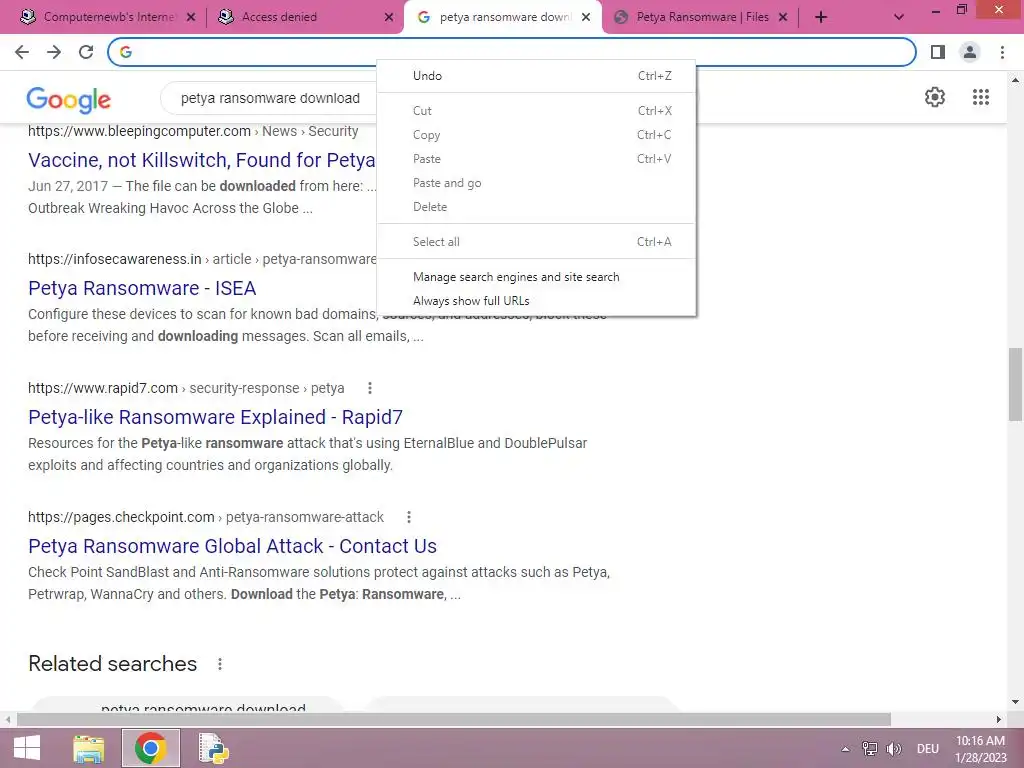Click horizontal scrollbar left arrow
Screen dimensions: 1024x768
[x=8, y=720]
